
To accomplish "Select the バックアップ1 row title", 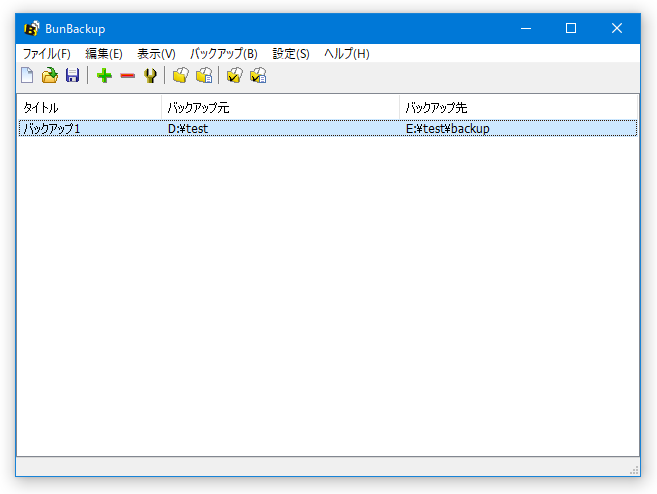I will pyautogui.click(x=52, y=129).
